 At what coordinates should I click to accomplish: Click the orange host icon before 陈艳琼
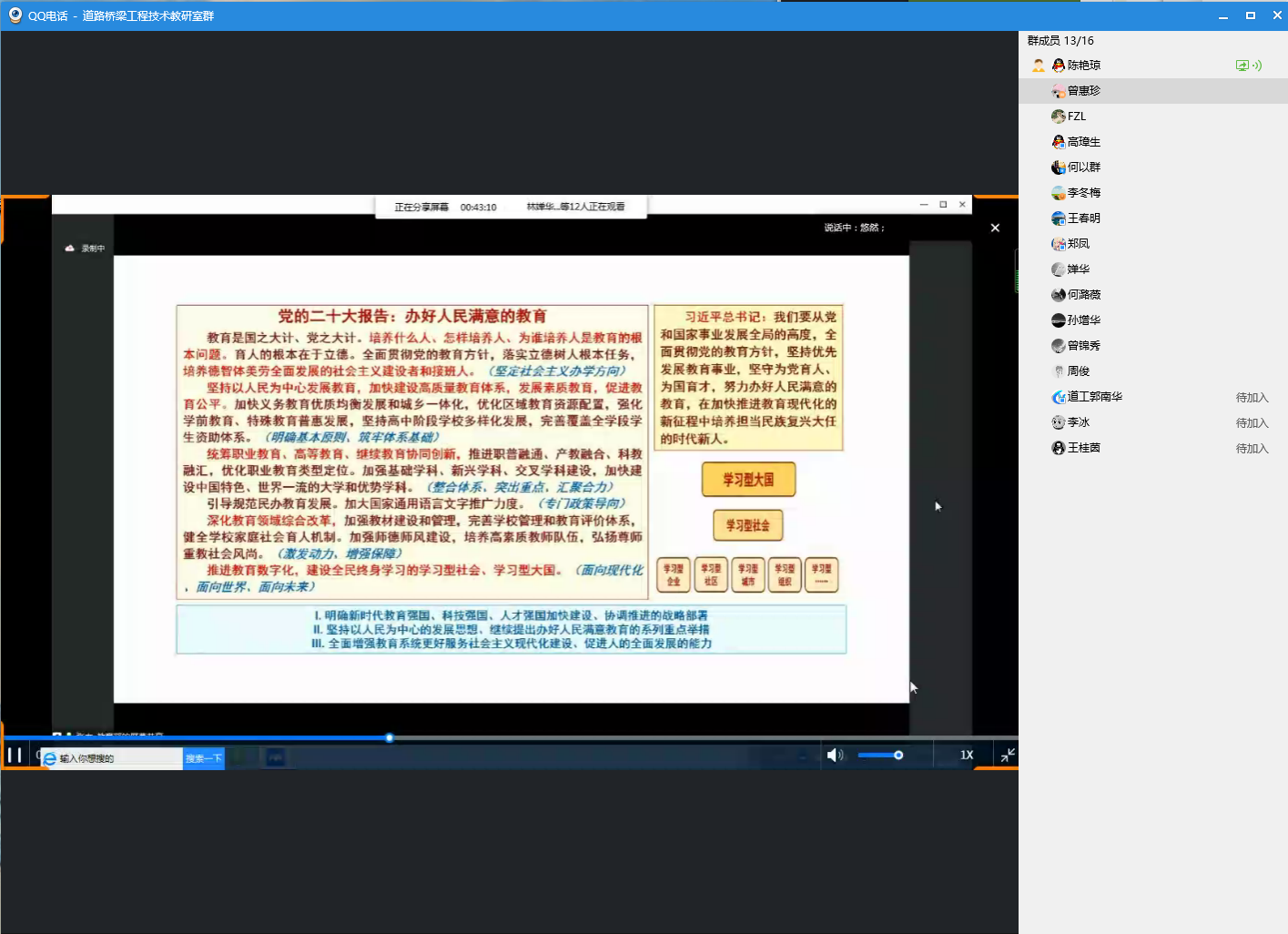[x=1039, y=66]
